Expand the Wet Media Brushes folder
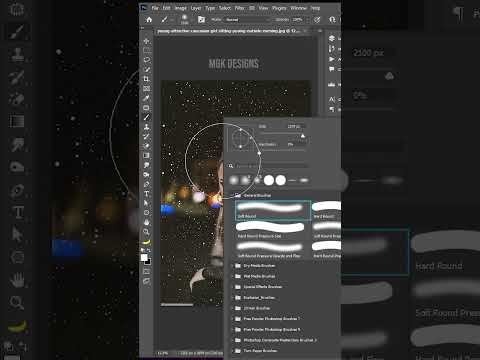This screenshot has height=360, width=480. (233, 276)
